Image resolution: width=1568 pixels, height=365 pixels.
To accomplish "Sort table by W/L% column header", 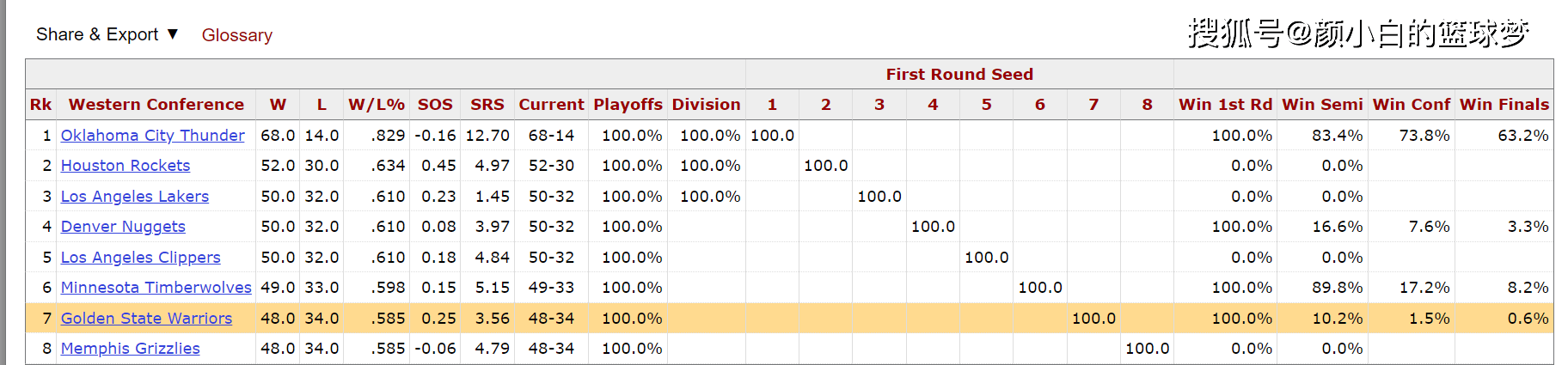I will click(377, 104).
